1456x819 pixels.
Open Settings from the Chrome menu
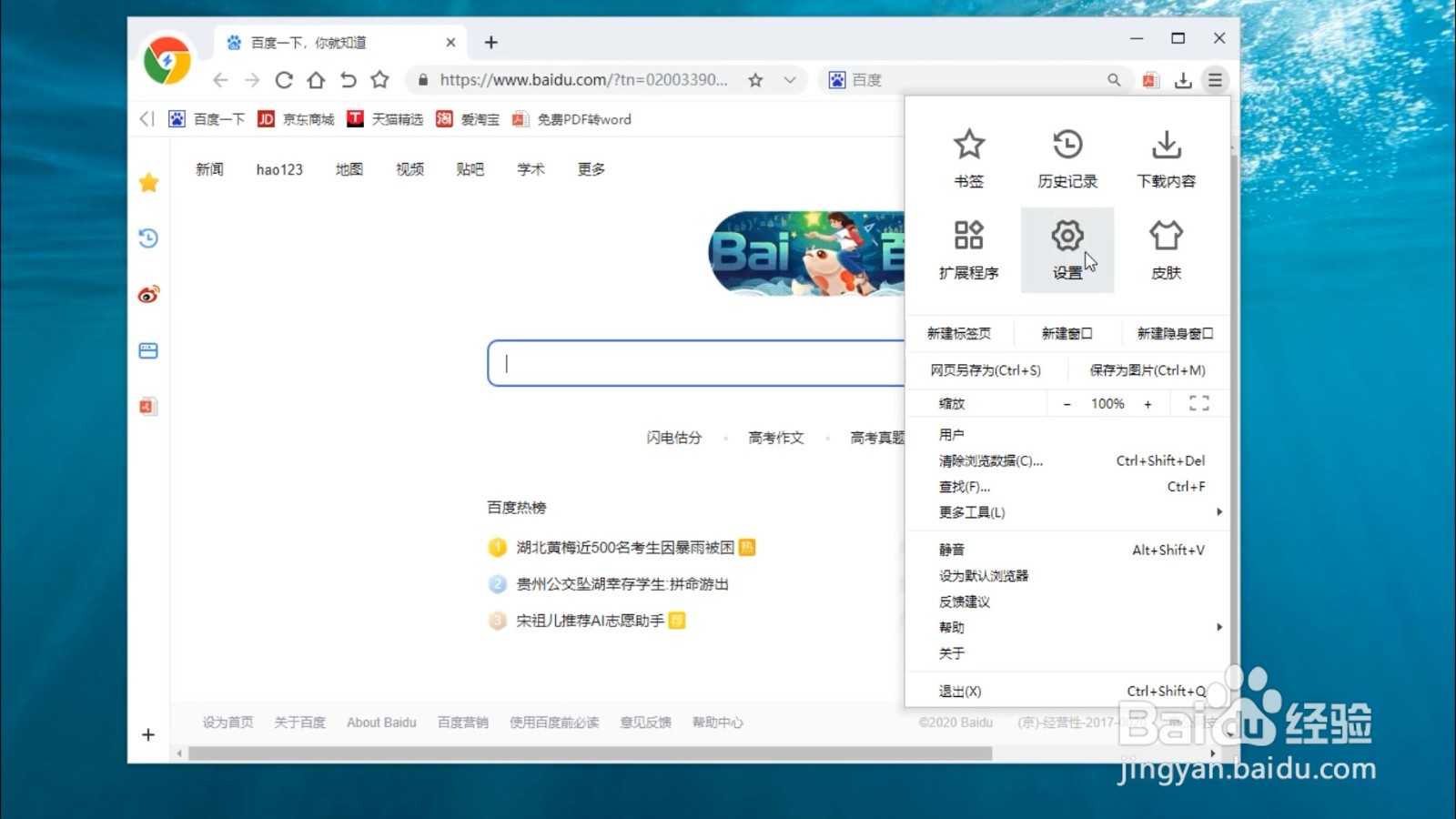(1067, 249)
